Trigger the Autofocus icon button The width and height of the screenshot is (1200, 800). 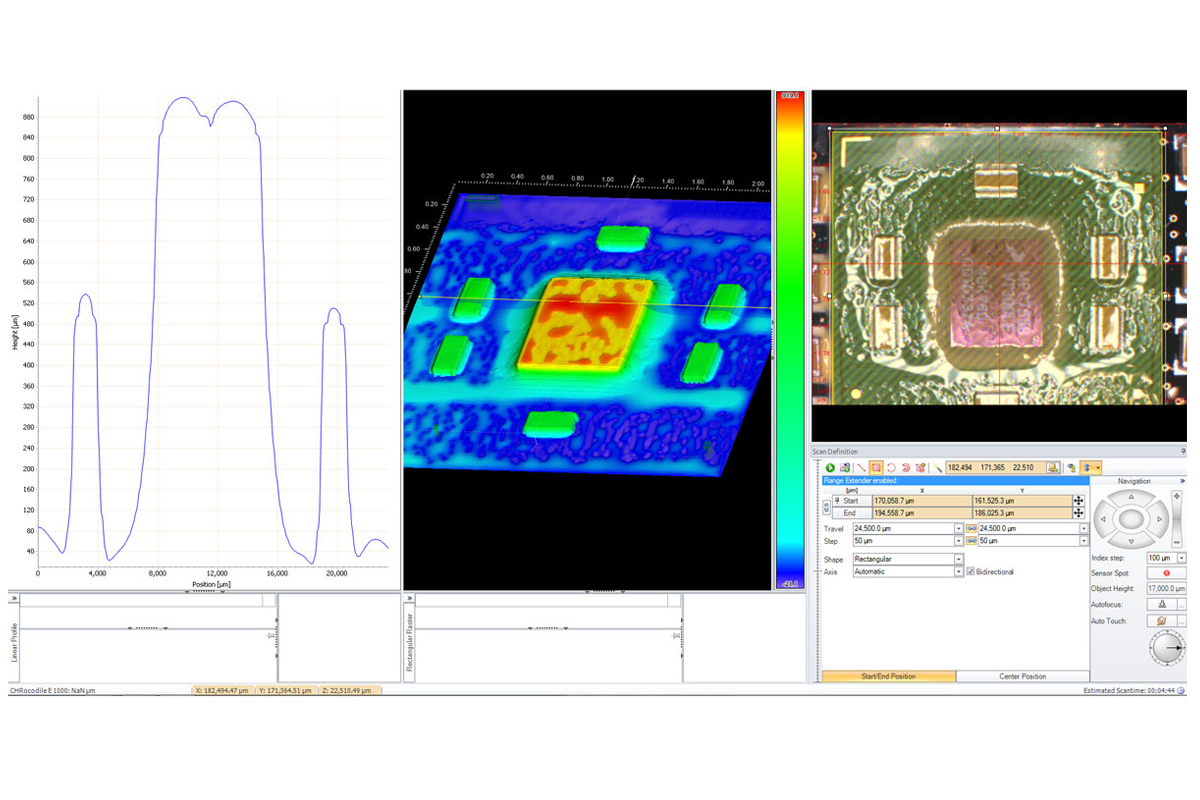click(1162, 605)
